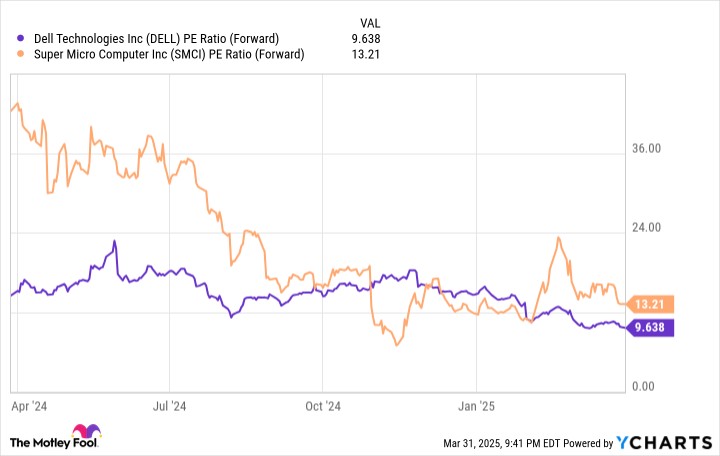Click the Dell 9.638 legend value

pyautogui.click(x=367, y=39)
